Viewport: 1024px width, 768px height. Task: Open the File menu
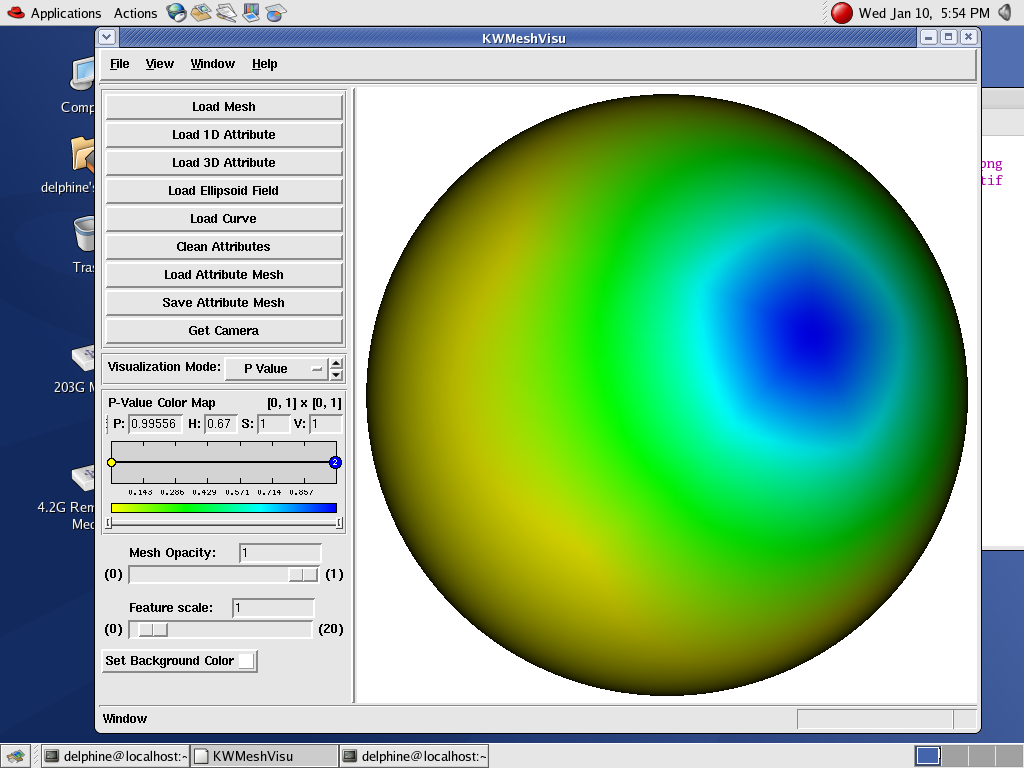pyautogui.click(x=119, y=64)
